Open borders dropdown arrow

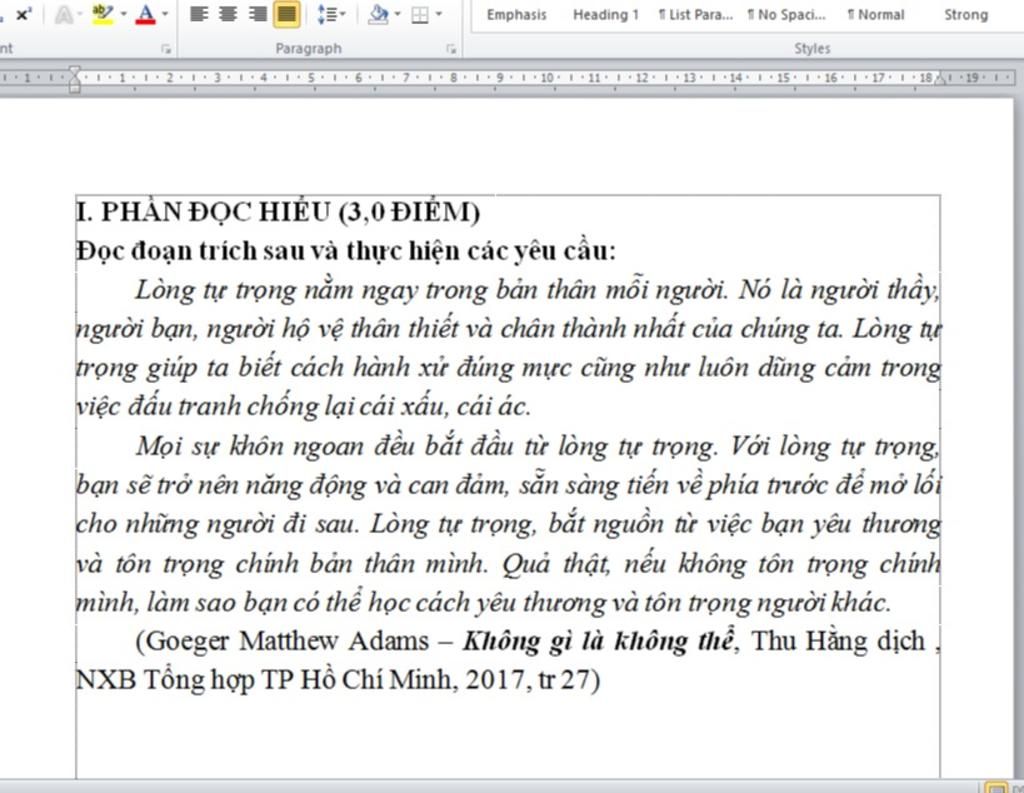pyautogui.click(x=439, y=14)
